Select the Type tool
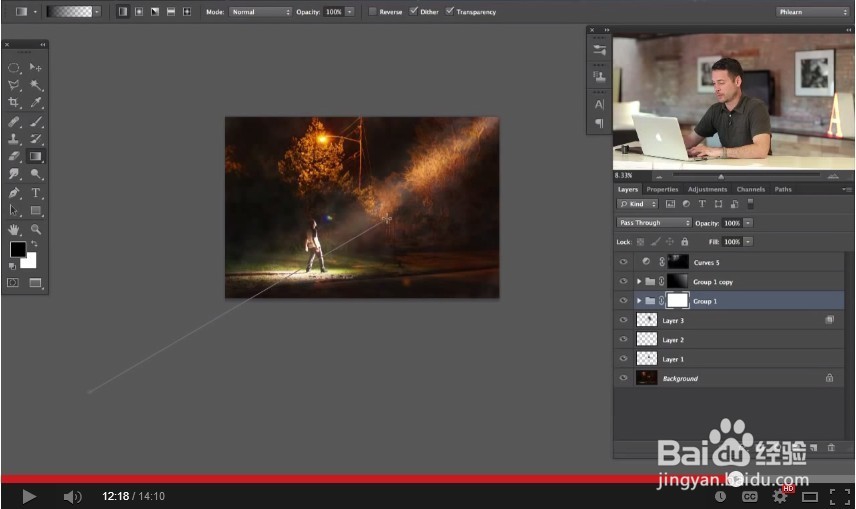Image resolution: width=856 pixels, height=509 pixels. (x=35, y=193)
